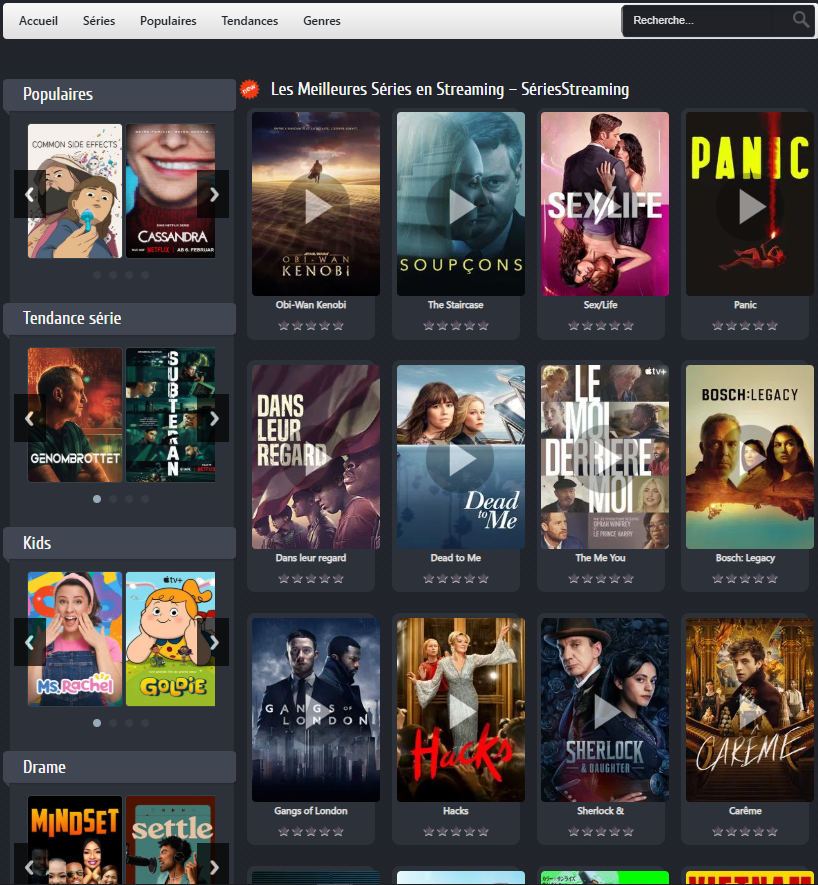818x885 pixels.
Task: Click the search magnifier icon
Action: pos(800,20)
